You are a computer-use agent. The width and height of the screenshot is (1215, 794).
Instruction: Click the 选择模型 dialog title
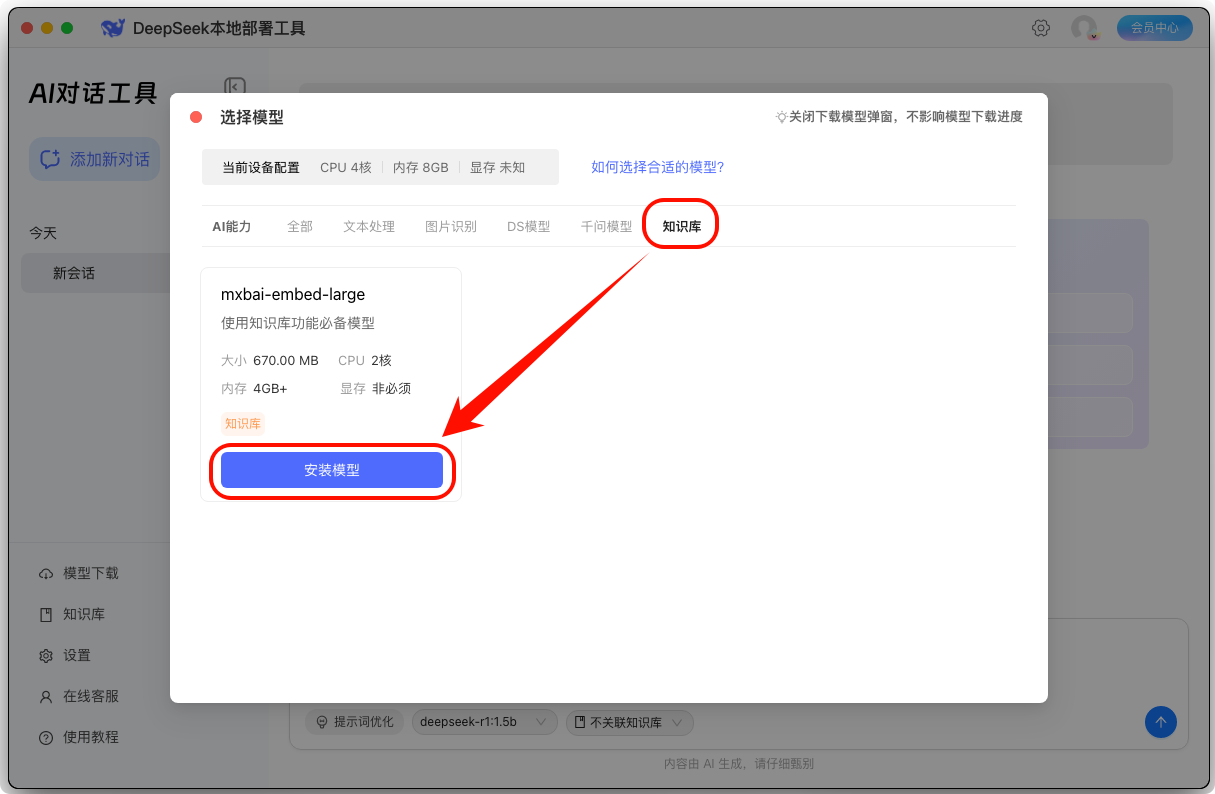[x=252, y=117]
